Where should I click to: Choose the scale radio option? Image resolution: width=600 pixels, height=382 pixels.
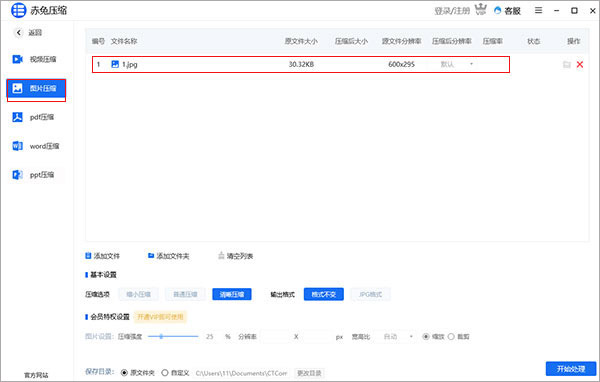pyautogui.click(x=426, y=336)
